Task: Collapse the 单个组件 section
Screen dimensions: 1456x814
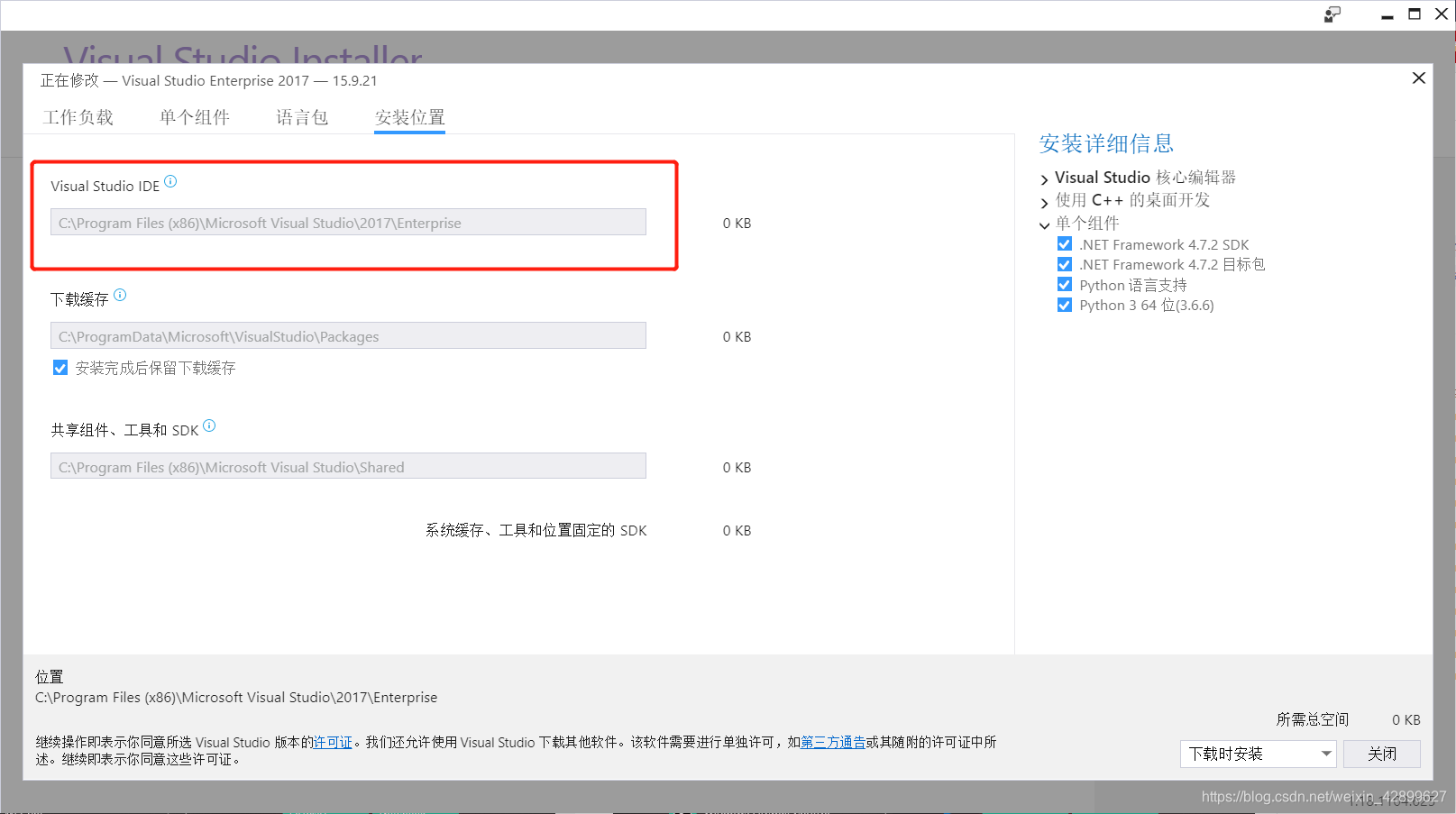Action: (x=1044, y=225)
